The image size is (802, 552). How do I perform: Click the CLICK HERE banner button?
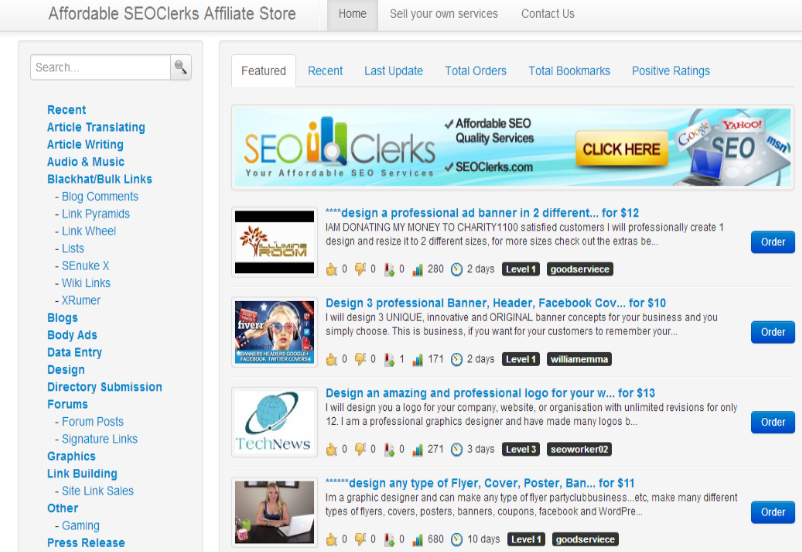click(x=621, y=149)
